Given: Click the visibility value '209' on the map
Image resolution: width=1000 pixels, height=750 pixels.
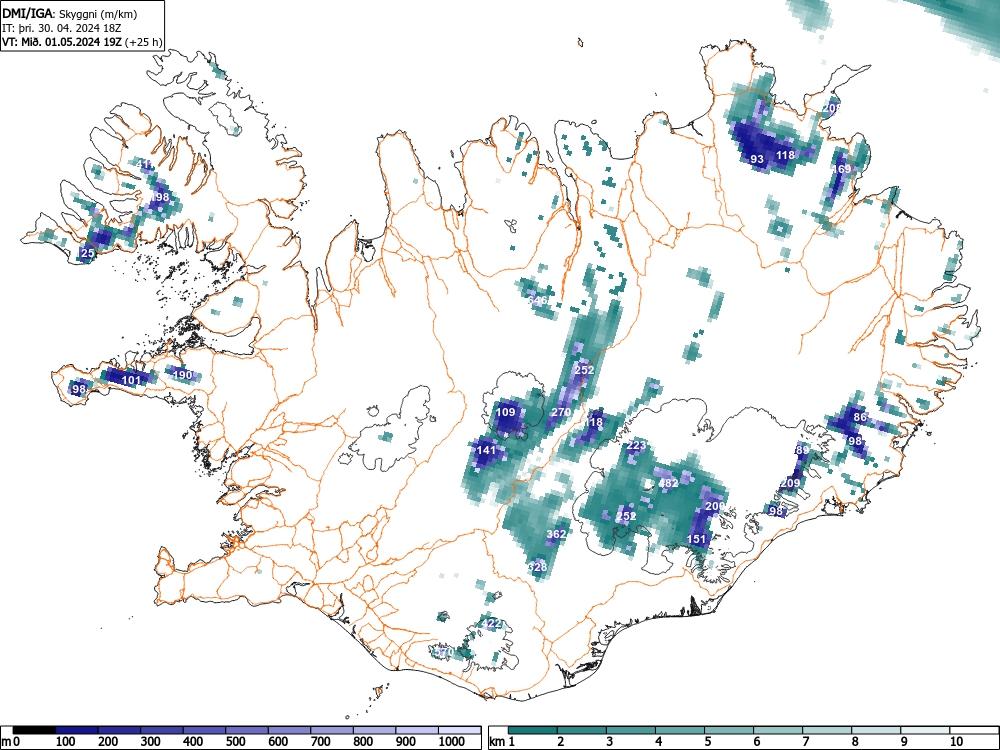Looking at the screenshot, I should pyautogui.click(x=790, y=483).
